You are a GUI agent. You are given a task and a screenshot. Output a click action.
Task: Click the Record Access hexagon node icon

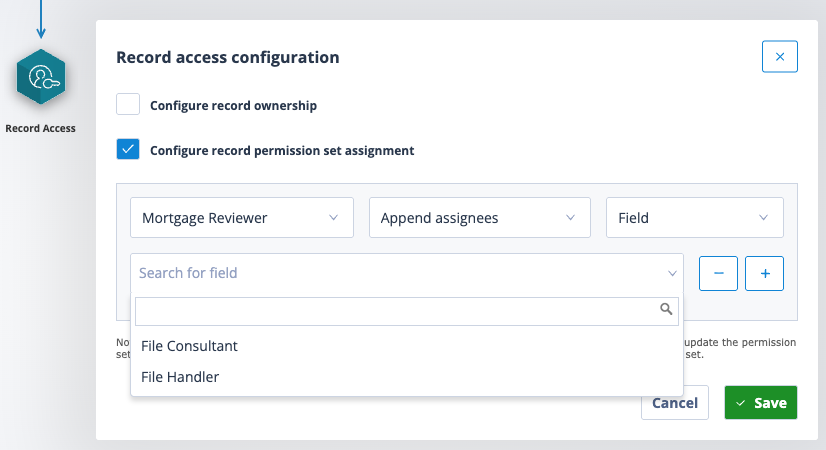coord(41,77)
